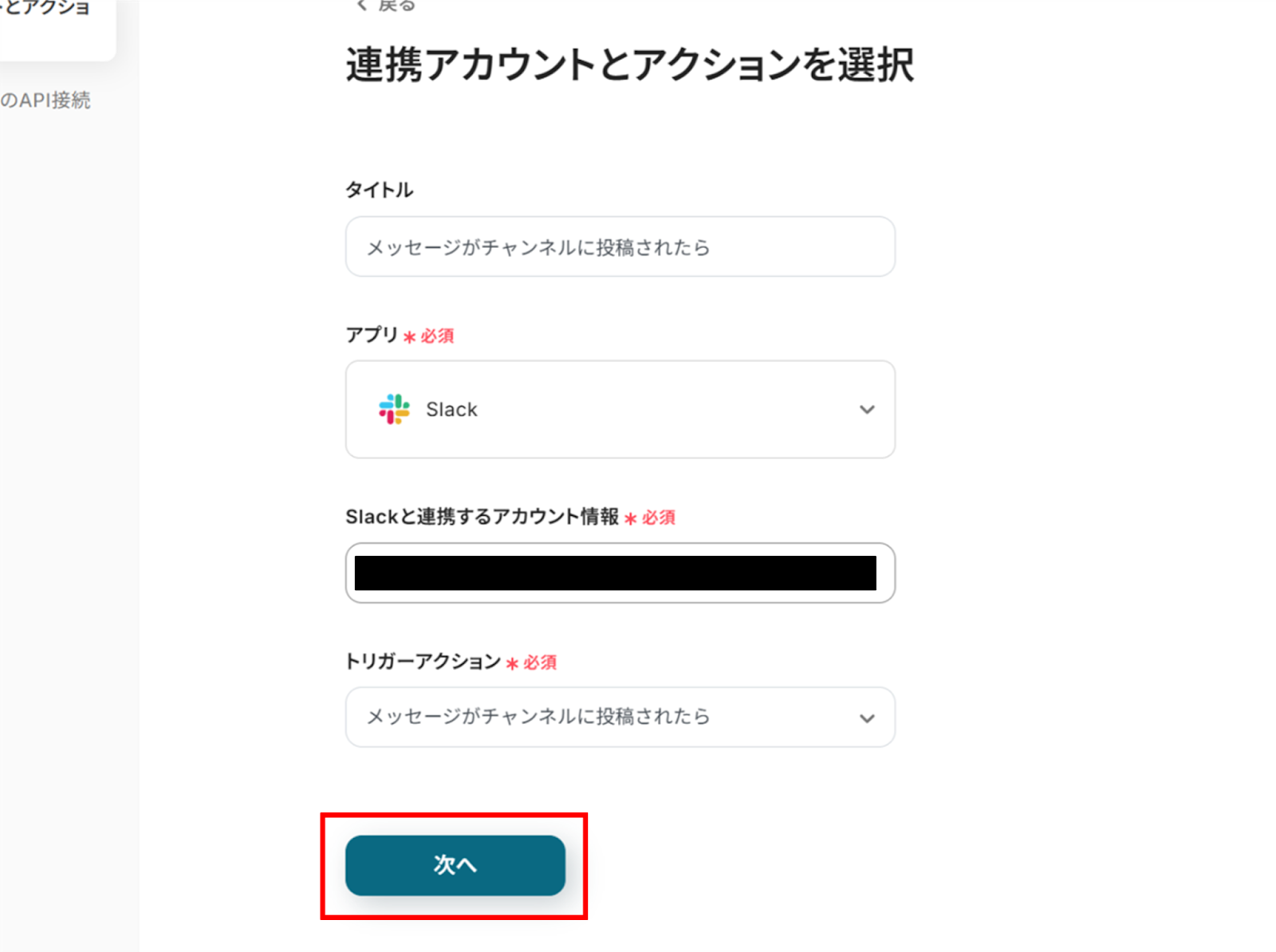Click the Slack logo icon
Screen dimensions: 1276x952
(394, 409)
